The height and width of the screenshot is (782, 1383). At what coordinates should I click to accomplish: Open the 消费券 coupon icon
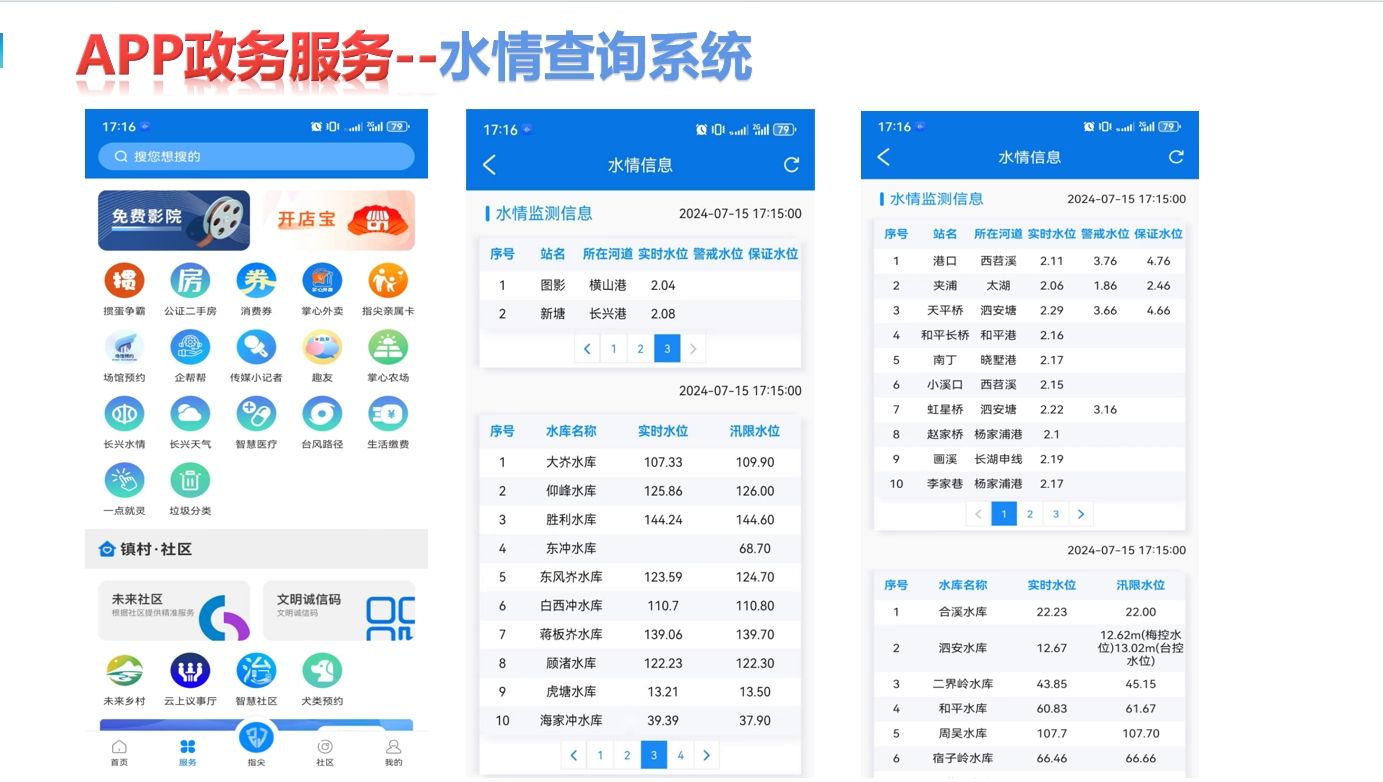[x=256, y=281]
